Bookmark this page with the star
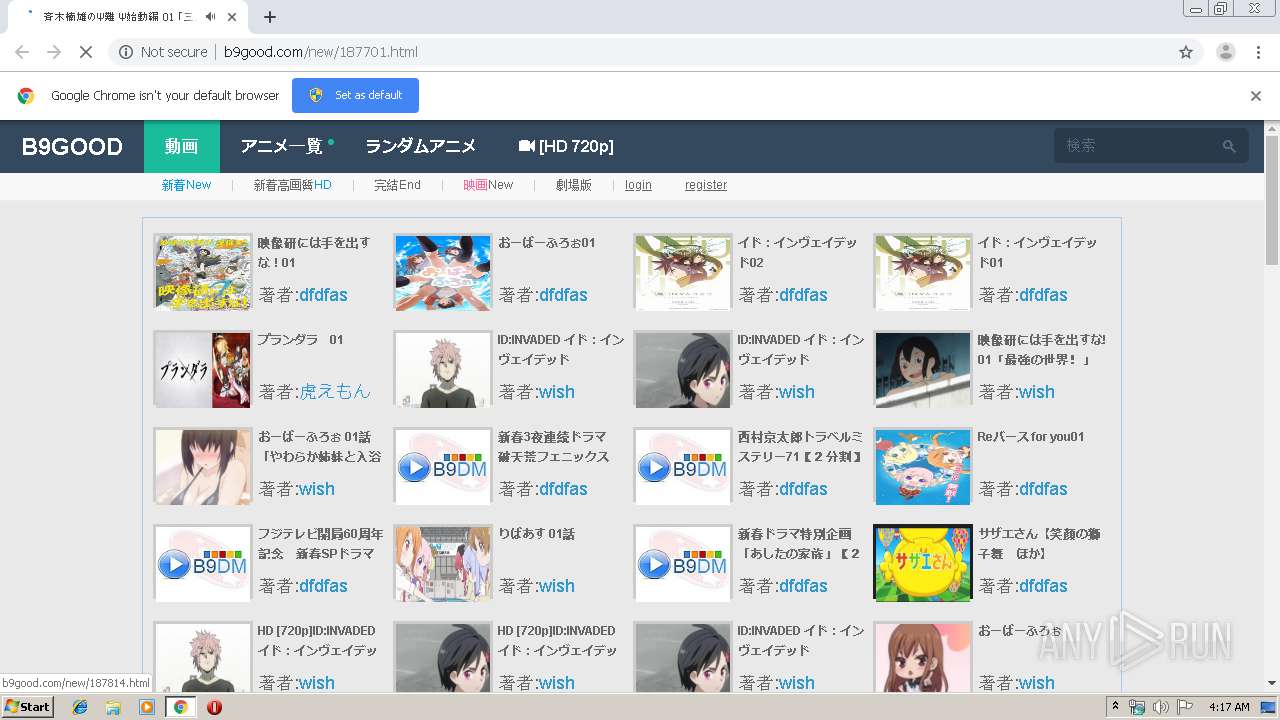 (1186, 52)
